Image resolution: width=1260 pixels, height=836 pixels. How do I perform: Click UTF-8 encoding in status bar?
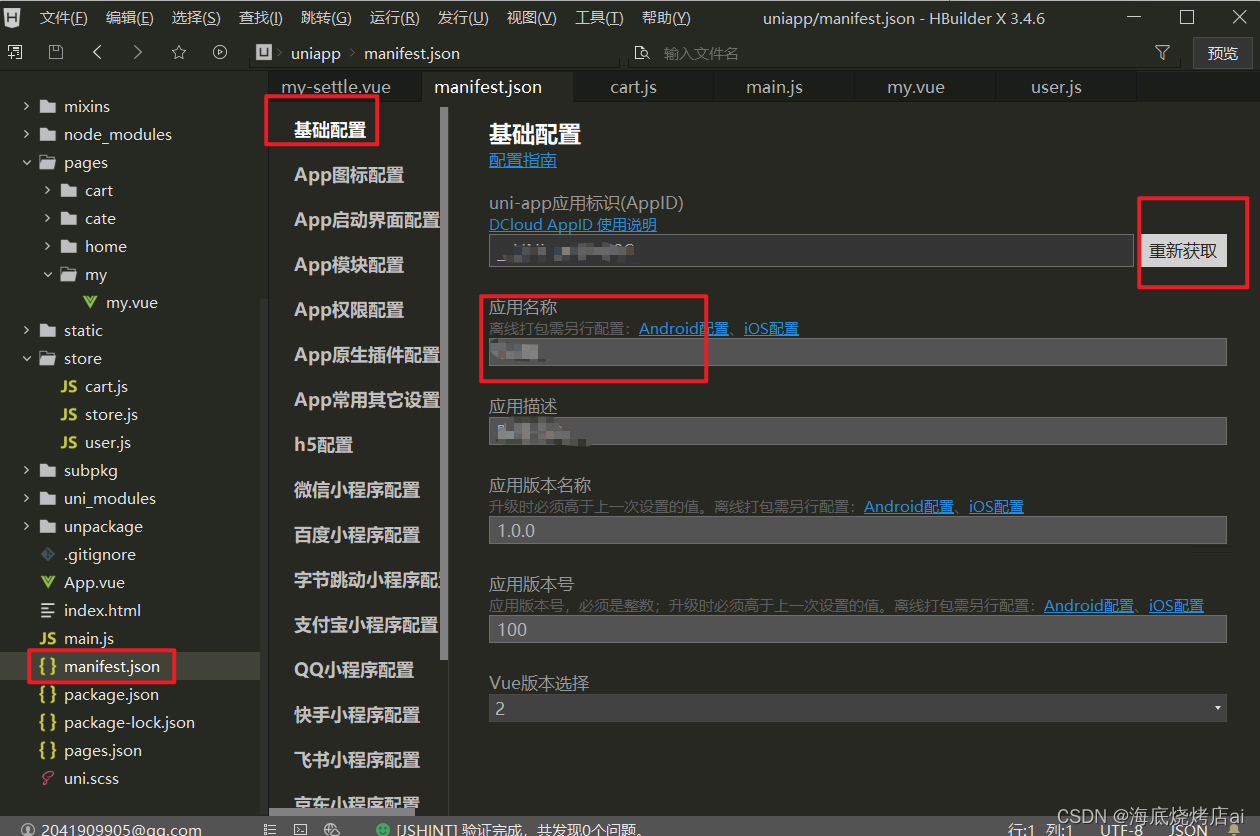coord(1121,829)
